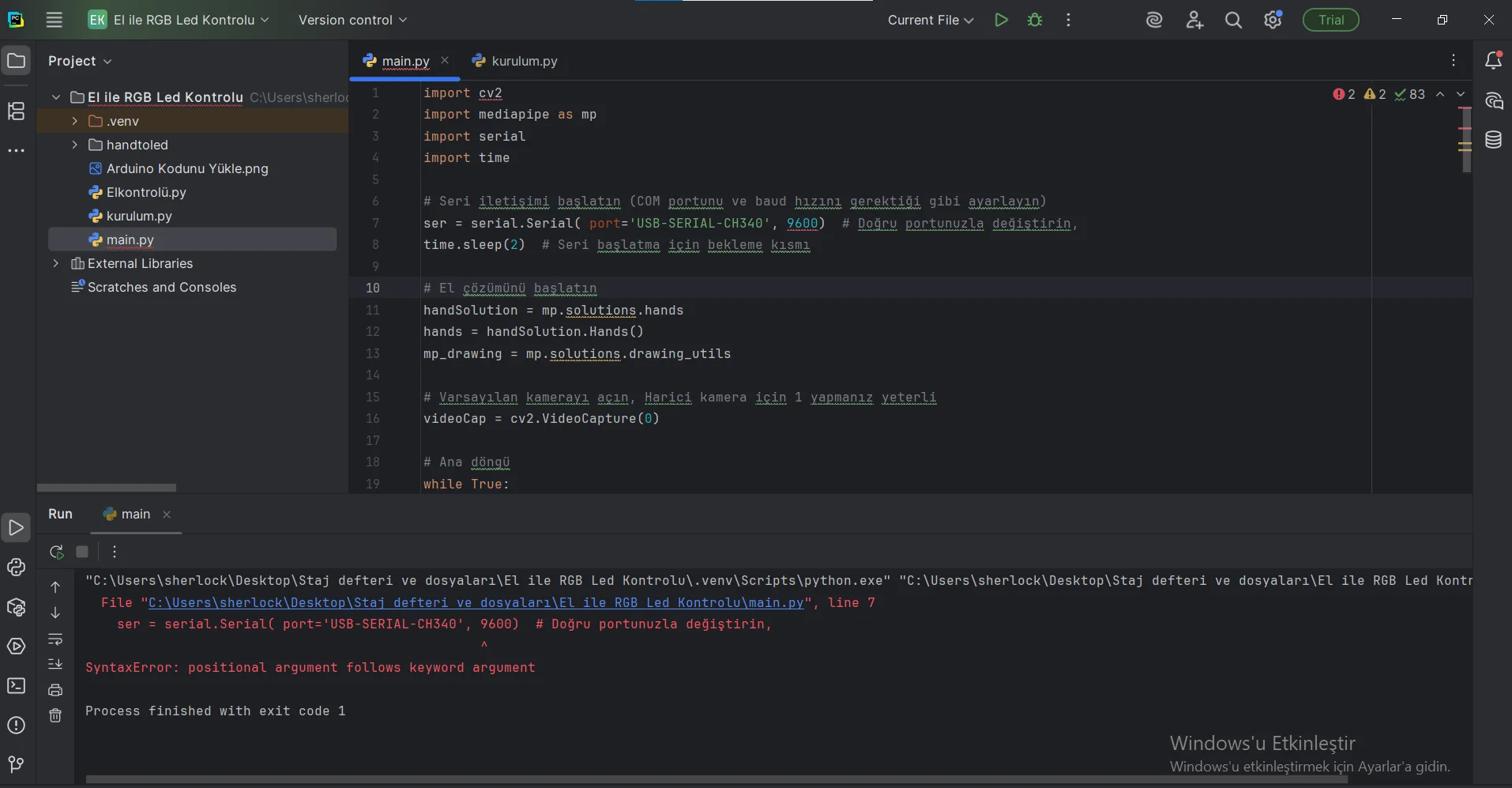This screenshot has width=1512, height=788.
Task: Open the Current File run configuration dropdown
Action: [930, 21]
